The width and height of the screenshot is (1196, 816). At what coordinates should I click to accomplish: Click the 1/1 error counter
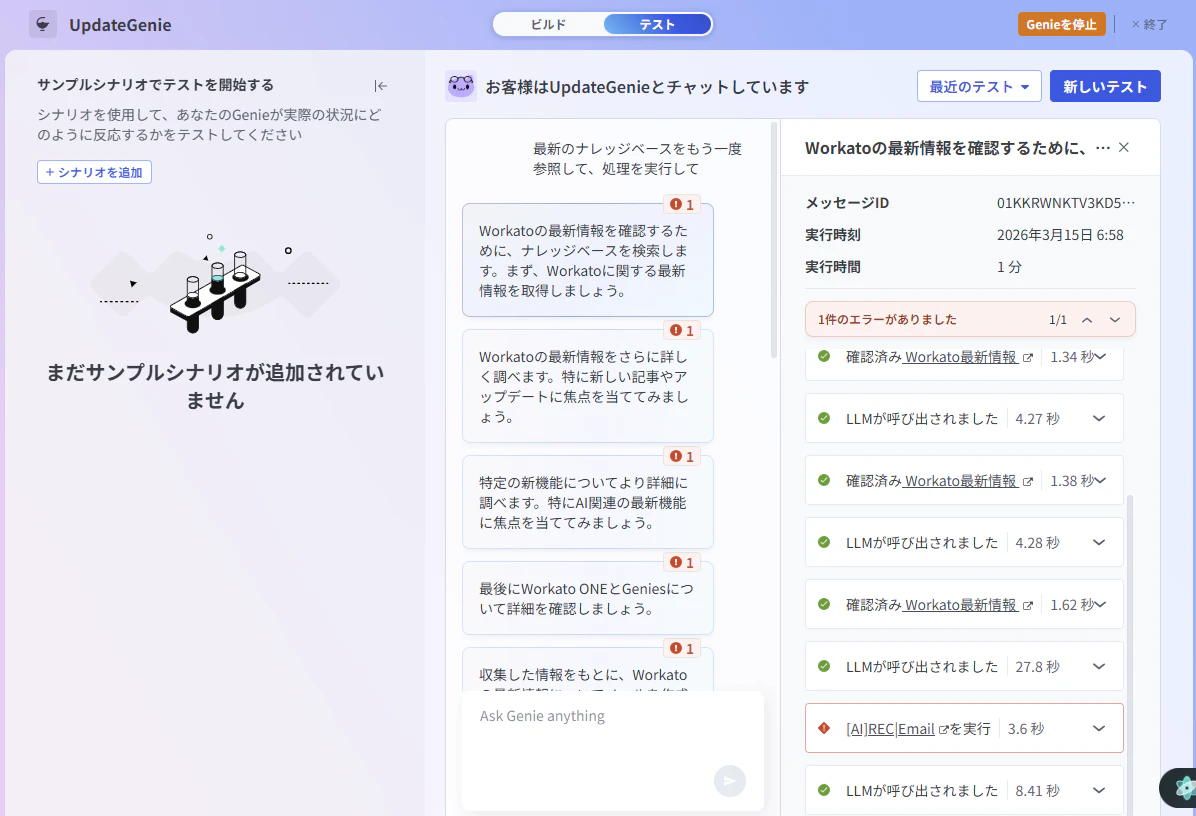pyautogui.click(x=1058, y=320)
